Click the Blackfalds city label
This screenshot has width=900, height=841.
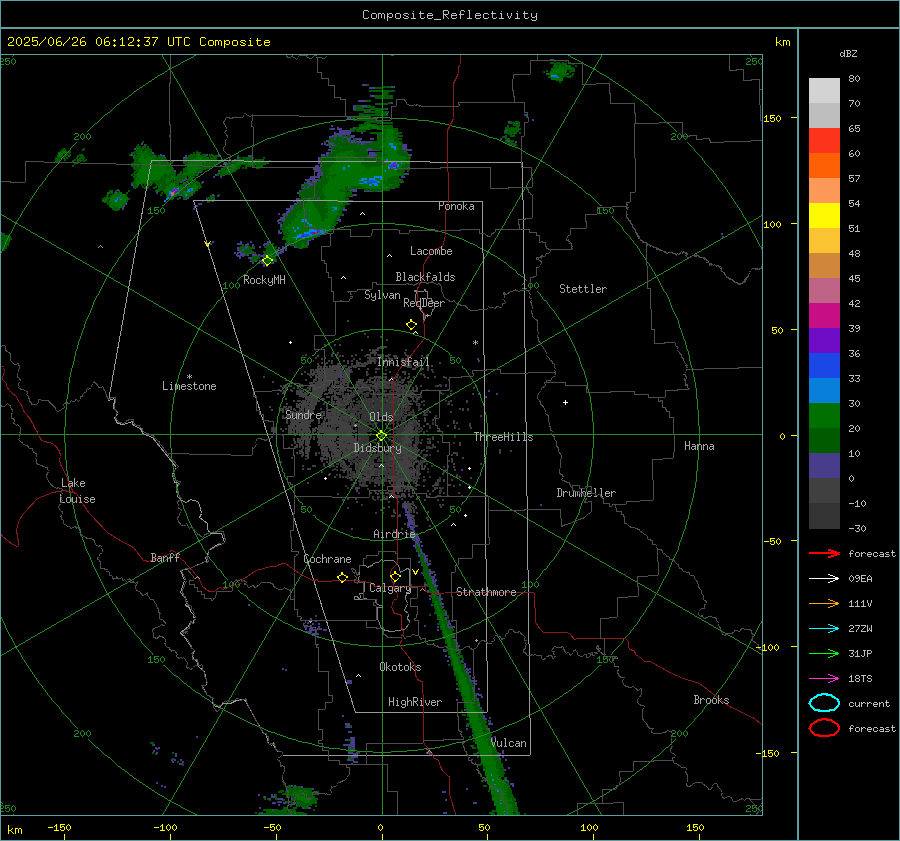point(425,277)
